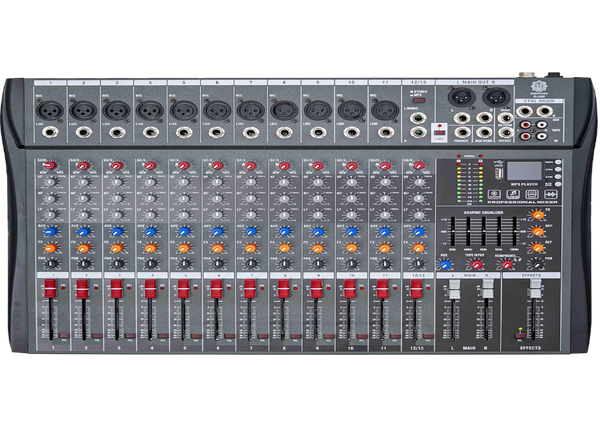
Task: Click the channel 5 blue AUX knob
Action: point(184,231)
